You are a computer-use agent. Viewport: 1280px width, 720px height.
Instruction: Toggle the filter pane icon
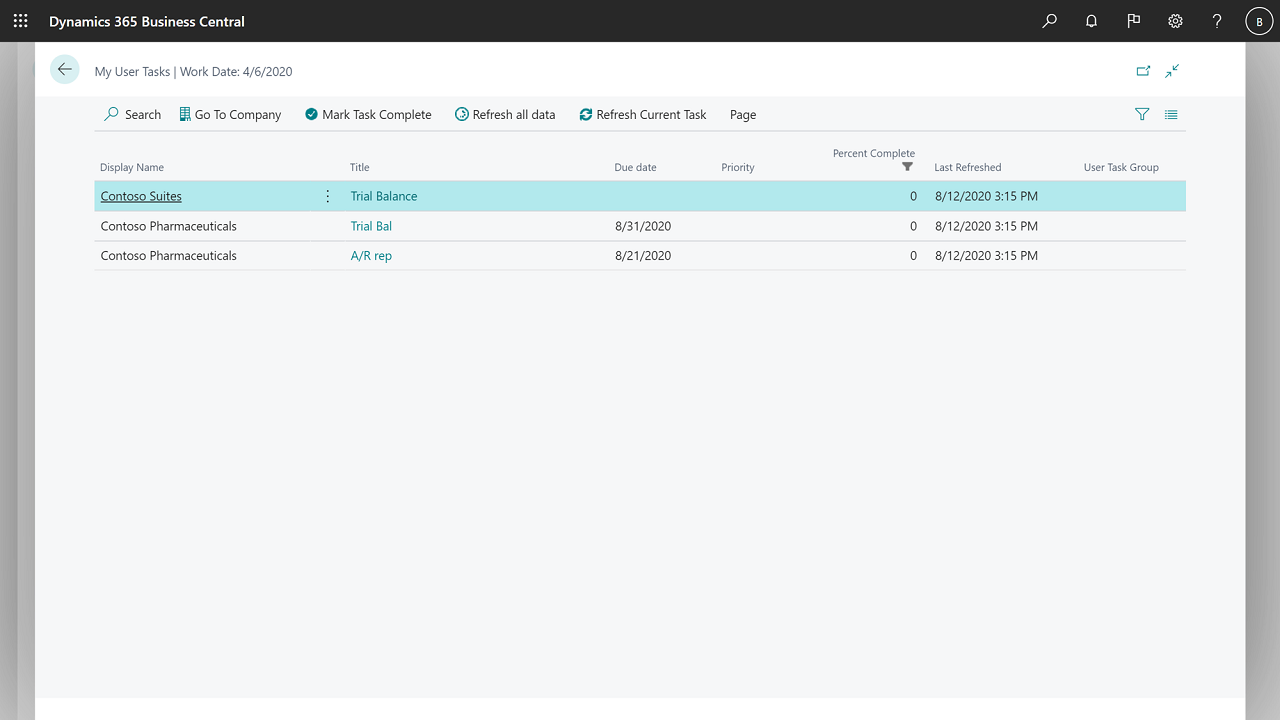pyautogui.click(x=1142, y=114)
